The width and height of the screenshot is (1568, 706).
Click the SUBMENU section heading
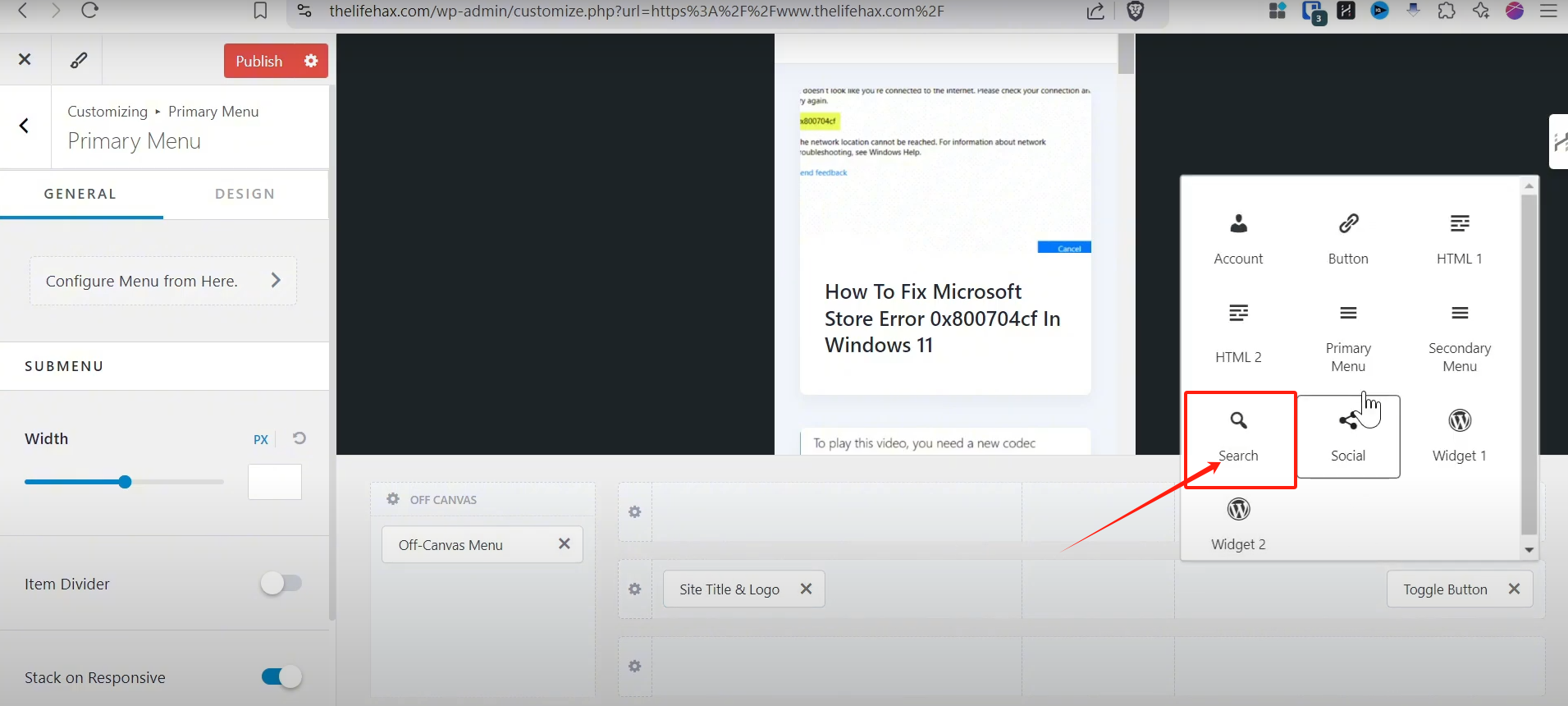pos(64,366)
